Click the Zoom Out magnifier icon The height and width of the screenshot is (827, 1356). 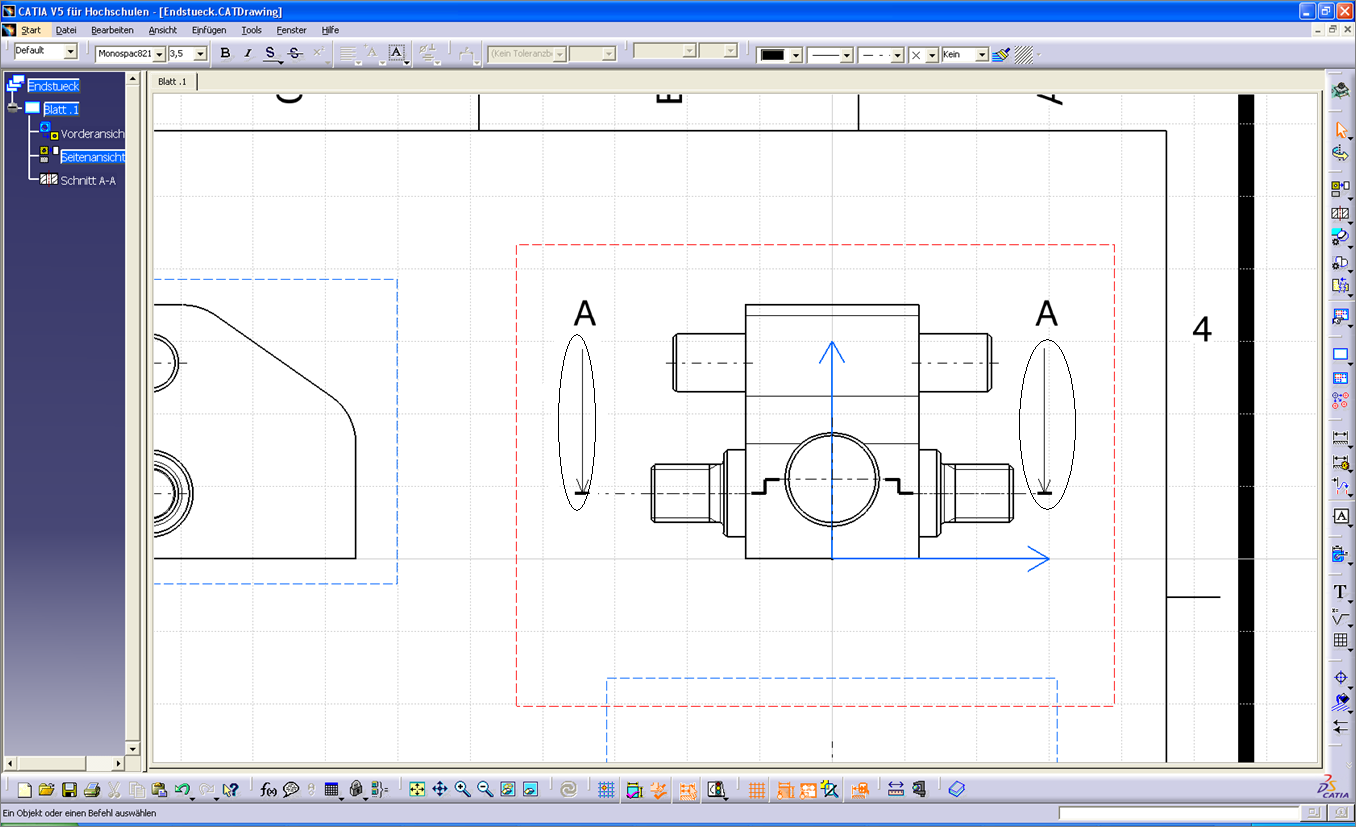[485, 790]
